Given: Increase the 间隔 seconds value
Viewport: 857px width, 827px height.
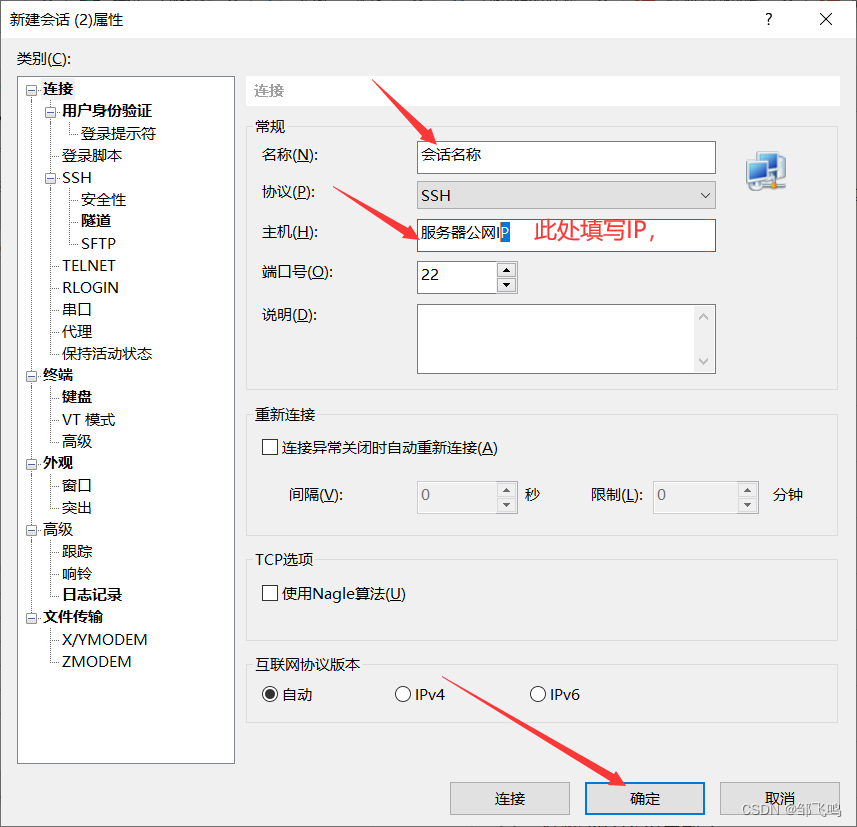Looking at the screenshot, I should [507, 490].
